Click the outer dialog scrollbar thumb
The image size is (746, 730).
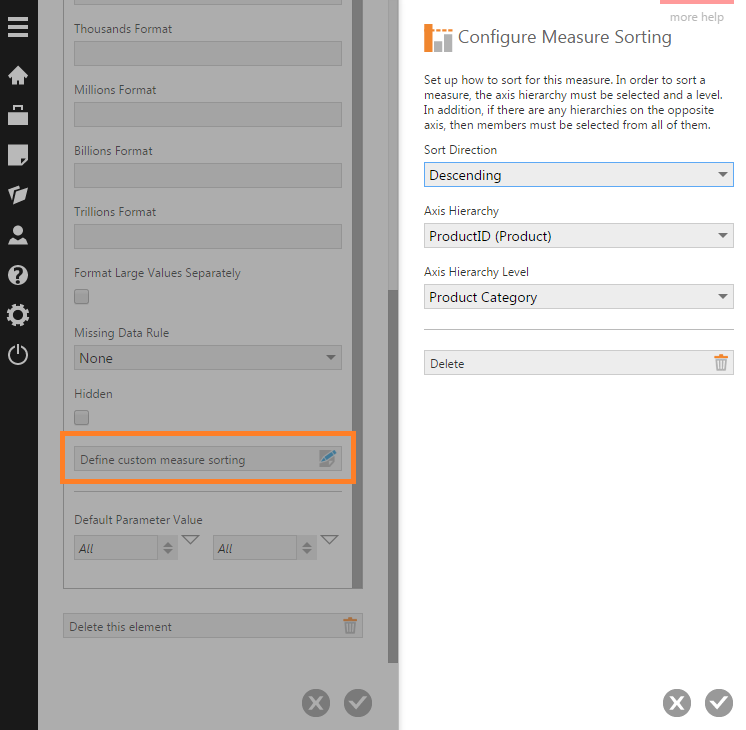[393, 476]
